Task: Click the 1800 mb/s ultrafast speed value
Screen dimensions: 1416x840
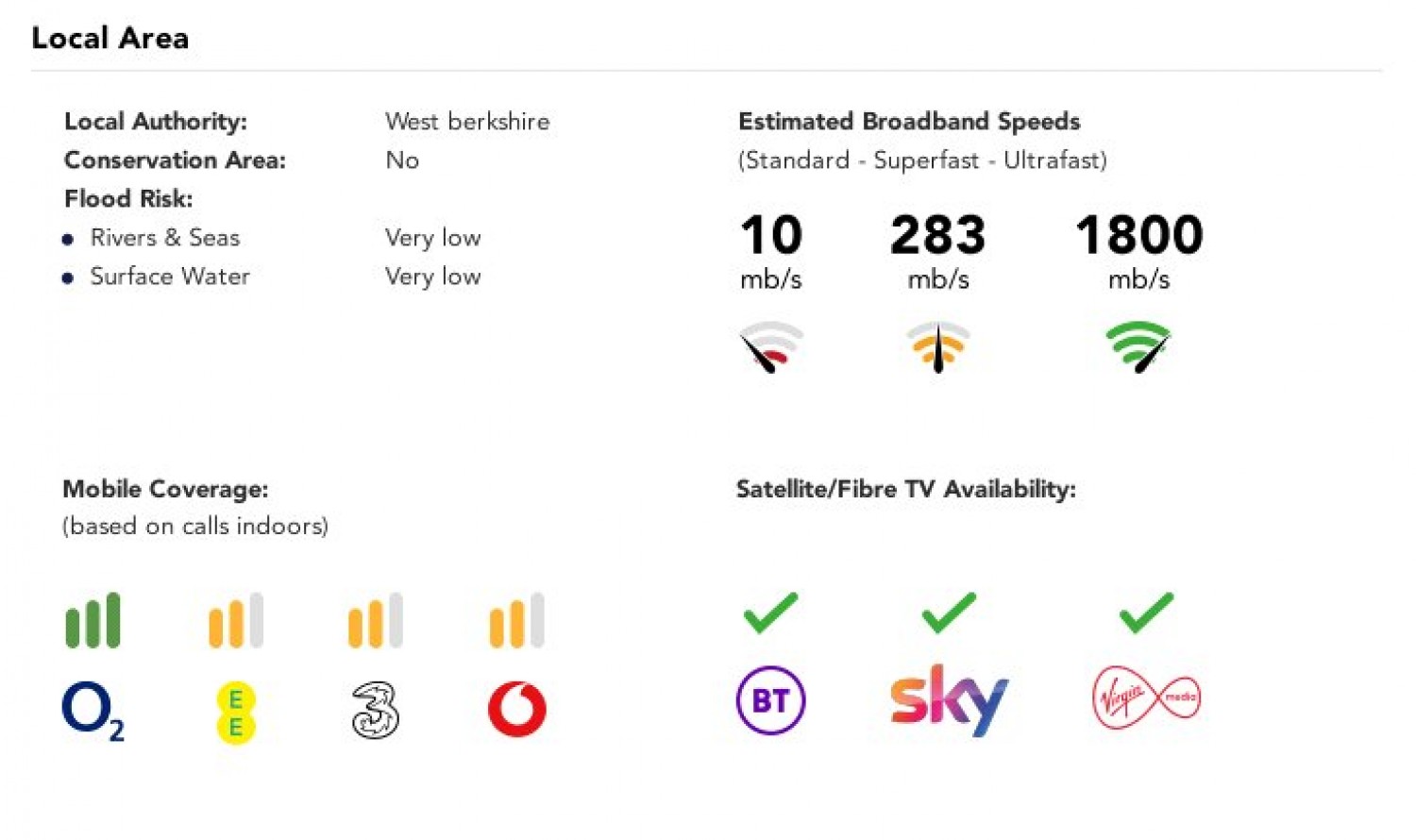Action: tap(1138, 235)
